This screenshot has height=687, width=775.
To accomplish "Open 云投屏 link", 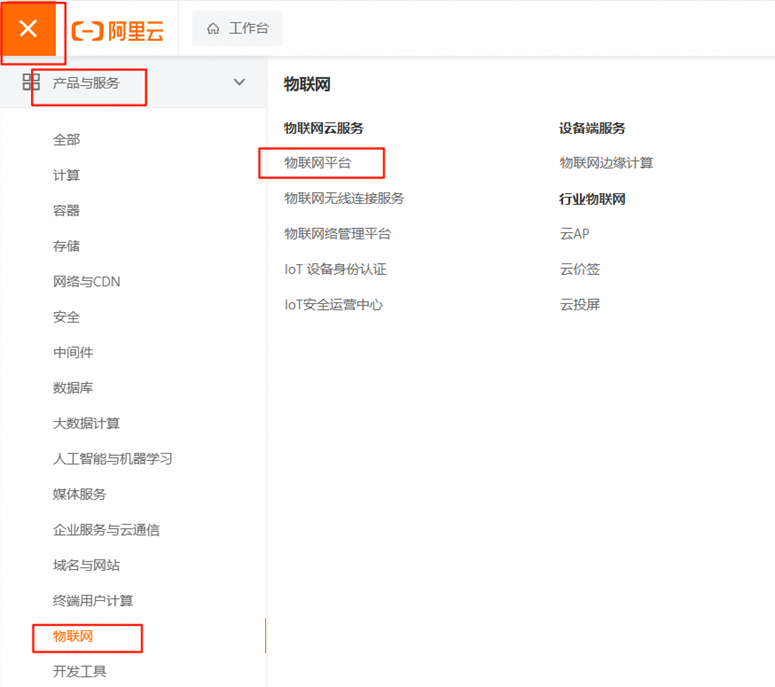I will [x=580, y=305].
